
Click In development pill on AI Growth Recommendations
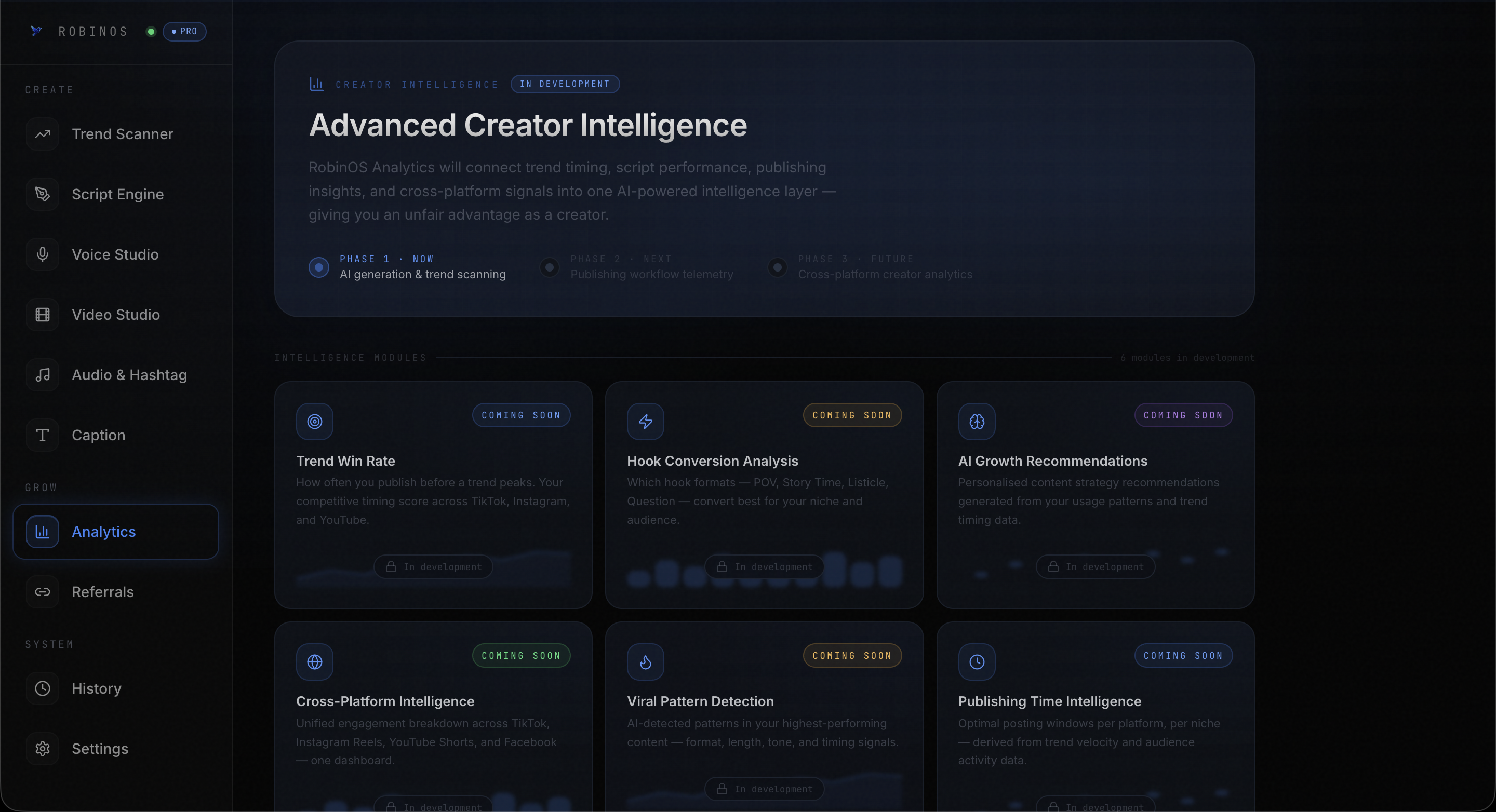(1096, 566)
